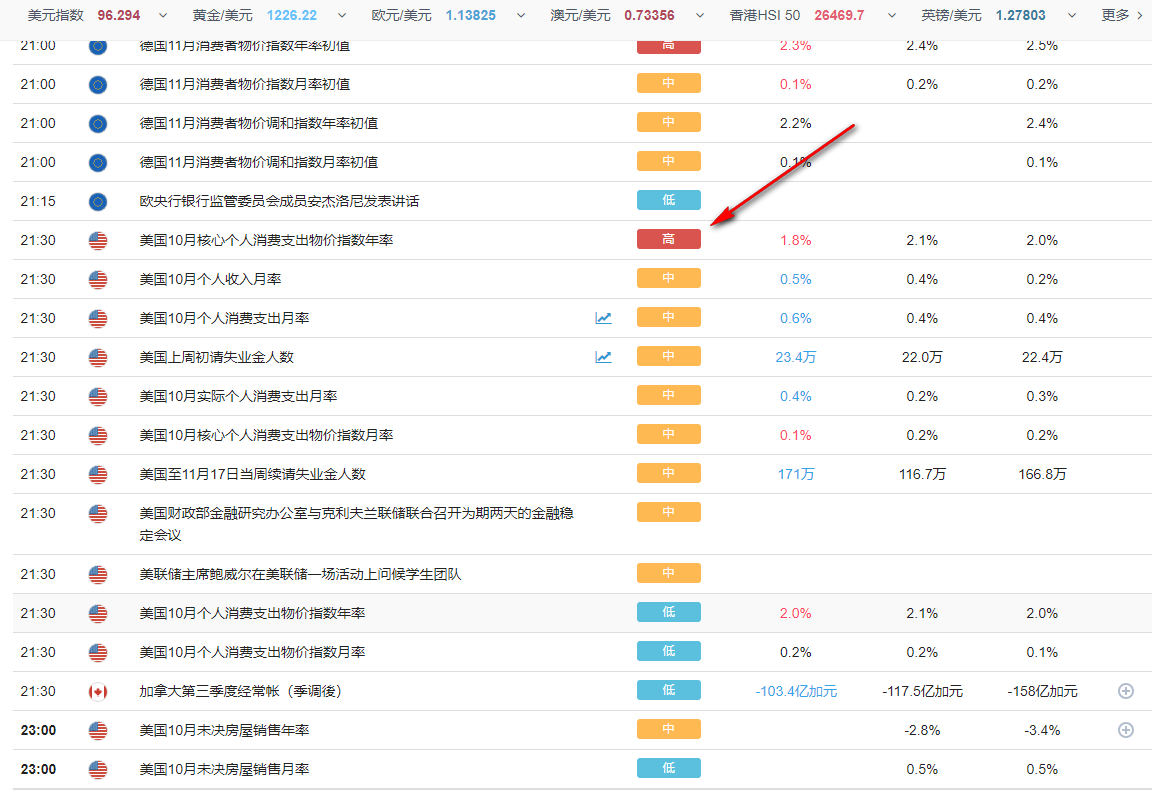Click US flag icon for 美联储主席鲍威尔 event
1152x804 pixels.
click(98, 574)
